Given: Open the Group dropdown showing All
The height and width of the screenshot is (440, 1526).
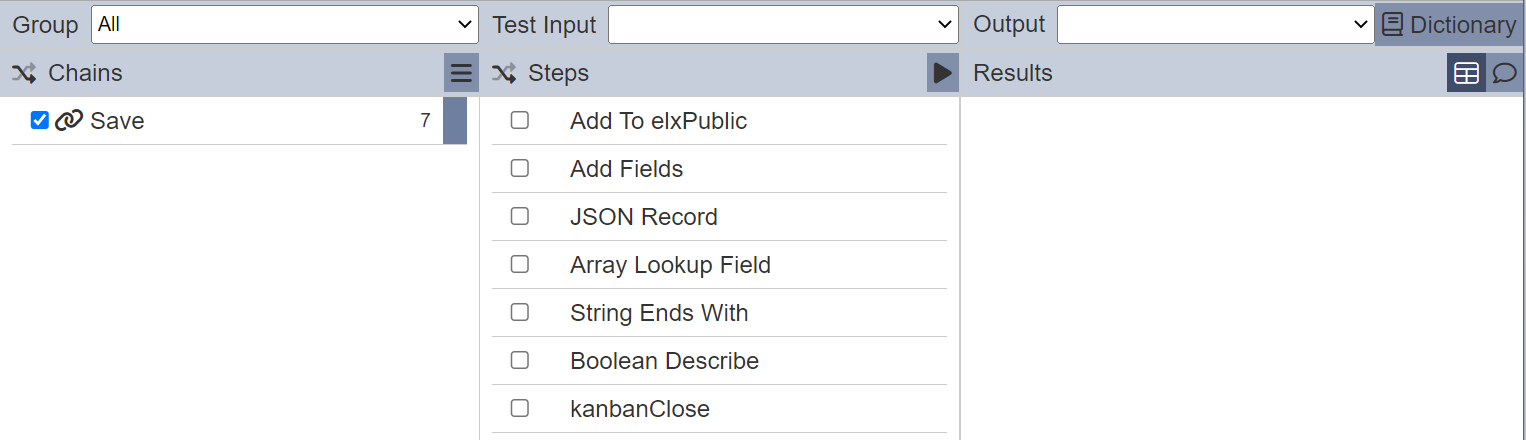Looking at the screenshot, I should pos(285,24).
